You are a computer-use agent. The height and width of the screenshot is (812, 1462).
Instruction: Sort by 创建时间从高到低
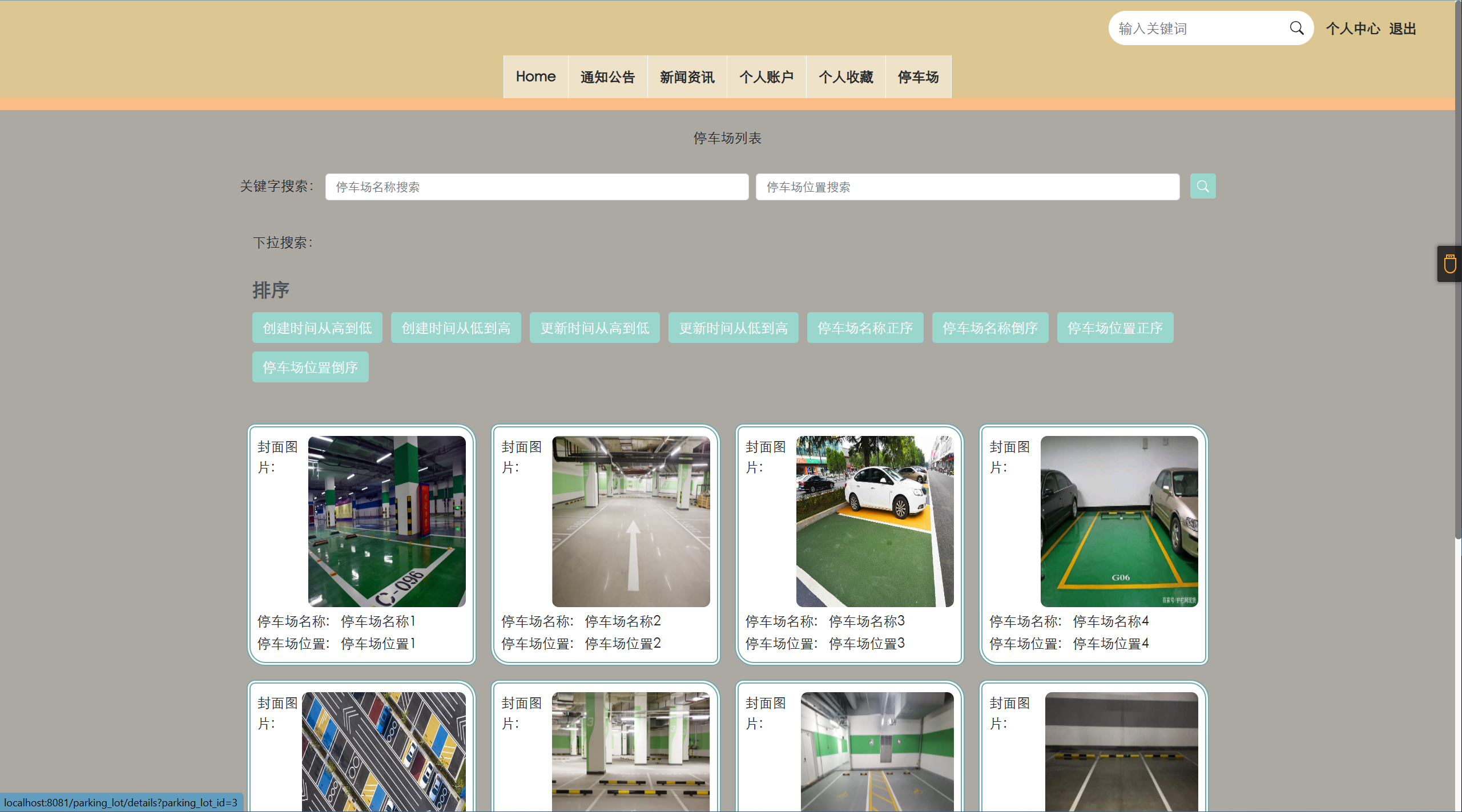coord(317,328)
